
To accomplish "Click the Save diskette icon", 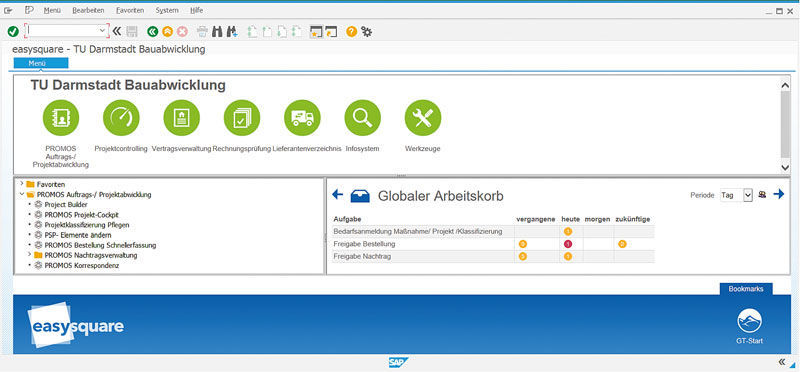I will (x=132, y=32).
